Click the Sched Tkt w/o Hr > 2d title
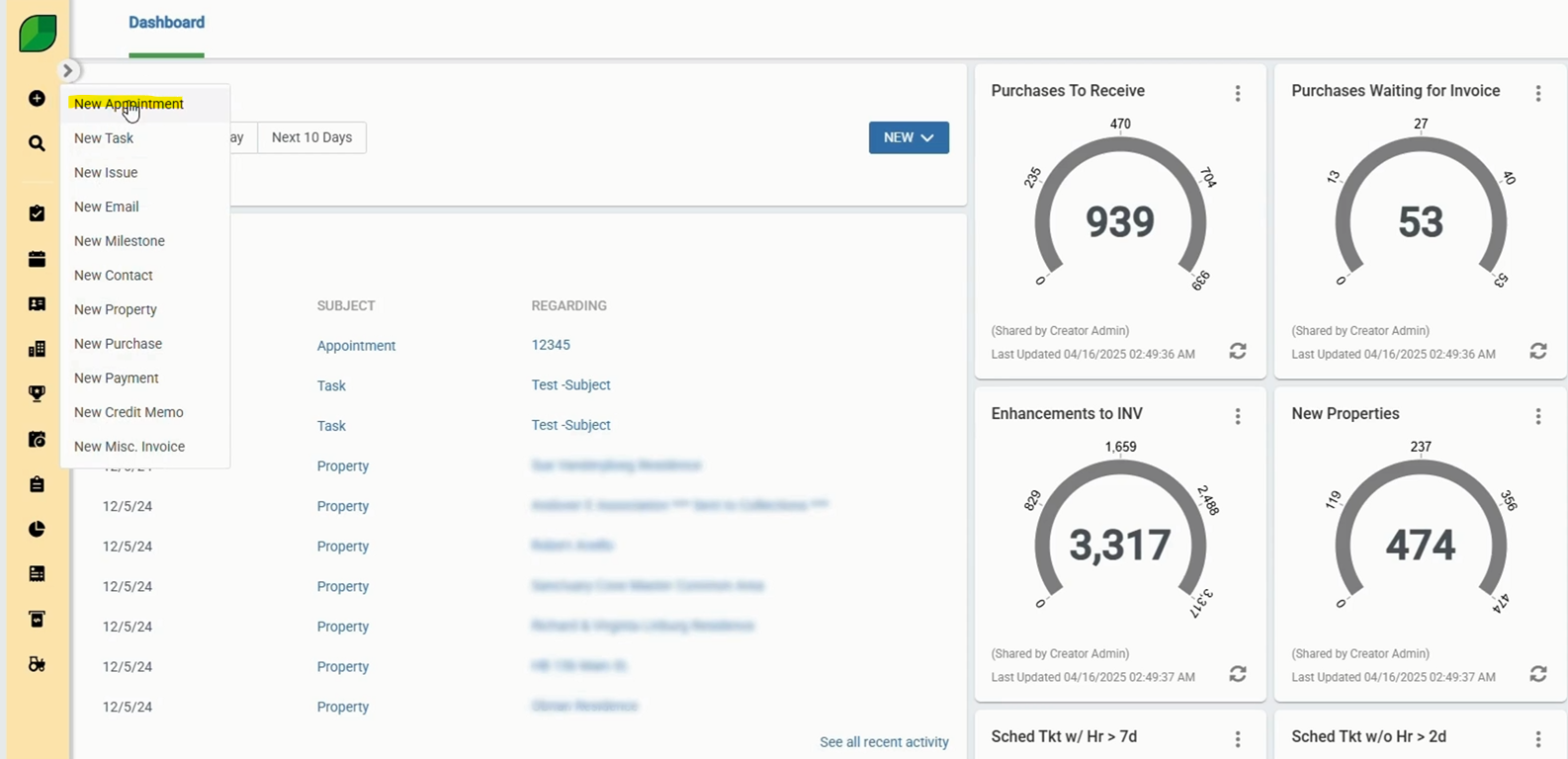 [x=1368, y=736]
